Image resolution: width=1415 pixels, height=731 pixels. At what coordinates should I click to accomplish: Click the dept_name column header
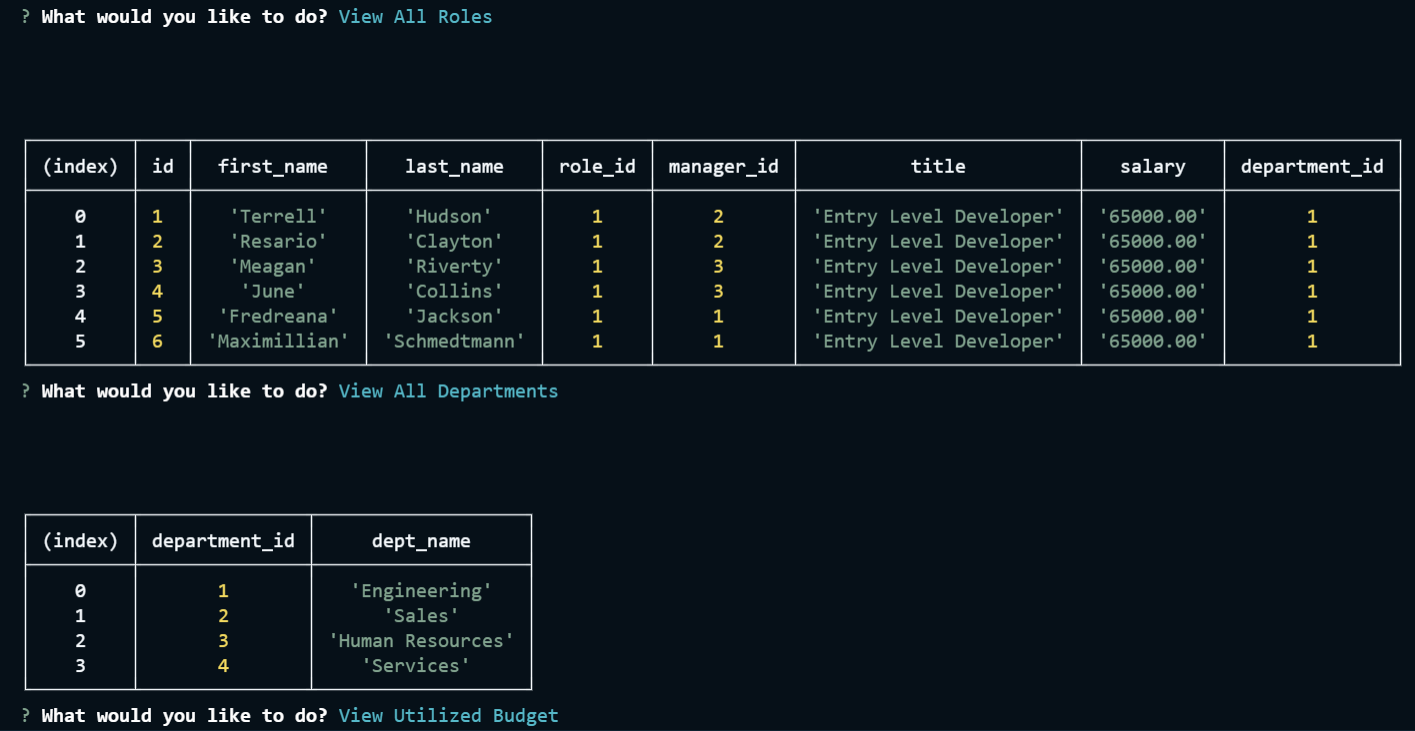pos(421,540)
